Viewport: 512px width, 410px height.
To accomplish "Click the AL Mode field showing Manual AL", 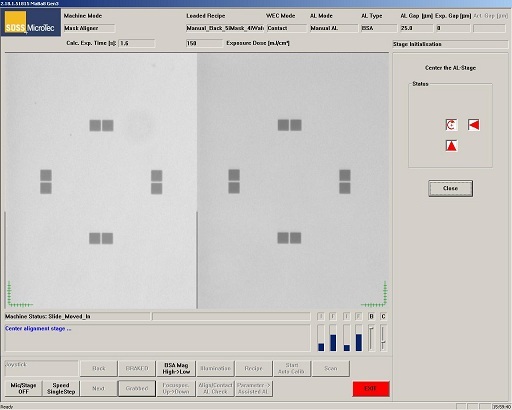I will coord(334,28).
